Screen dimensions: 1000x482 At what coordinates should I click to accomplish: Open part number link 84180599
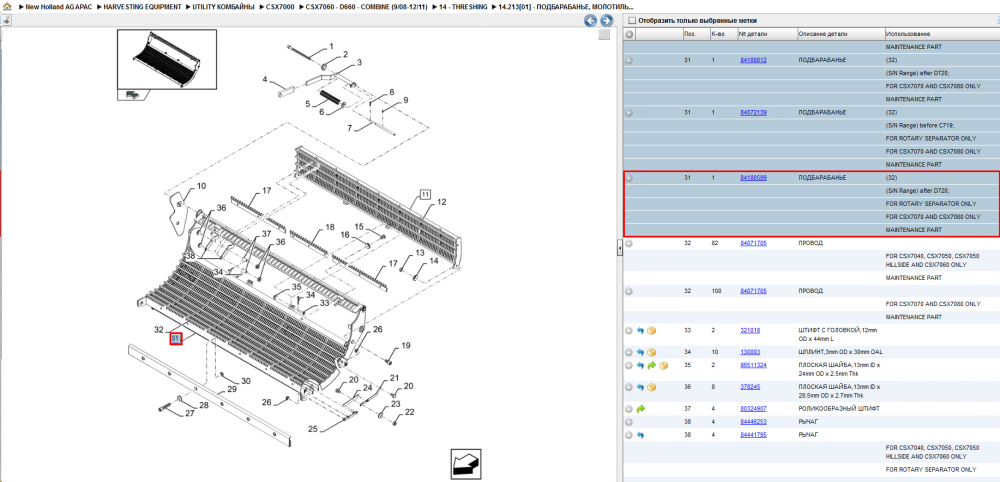click(x=753, y=178)
